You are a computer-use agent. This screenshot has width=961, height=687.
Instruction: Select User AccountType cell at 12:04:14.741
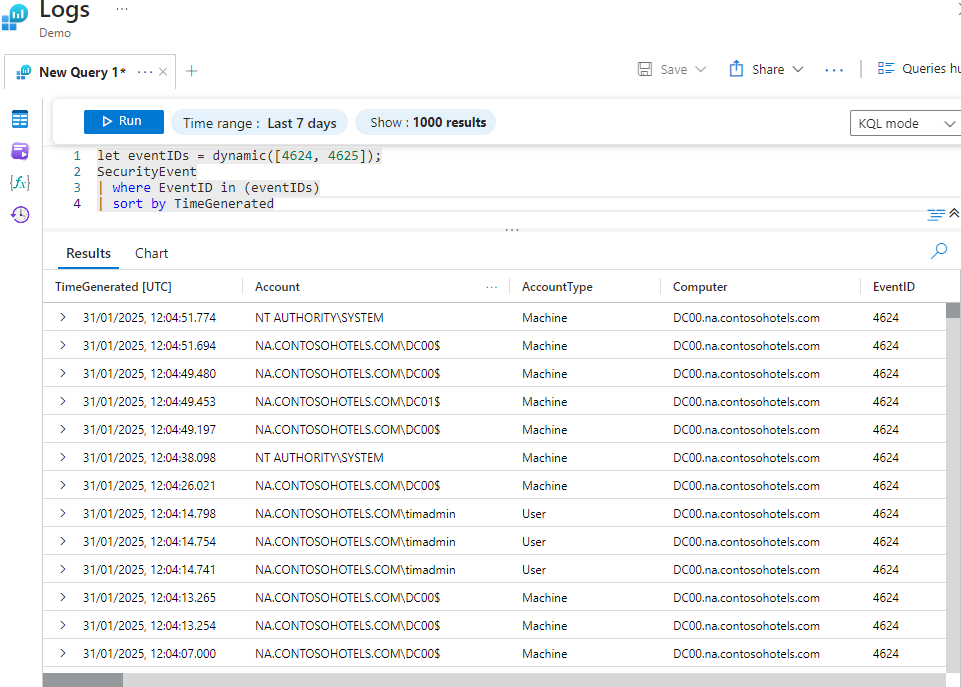(534, 570)
